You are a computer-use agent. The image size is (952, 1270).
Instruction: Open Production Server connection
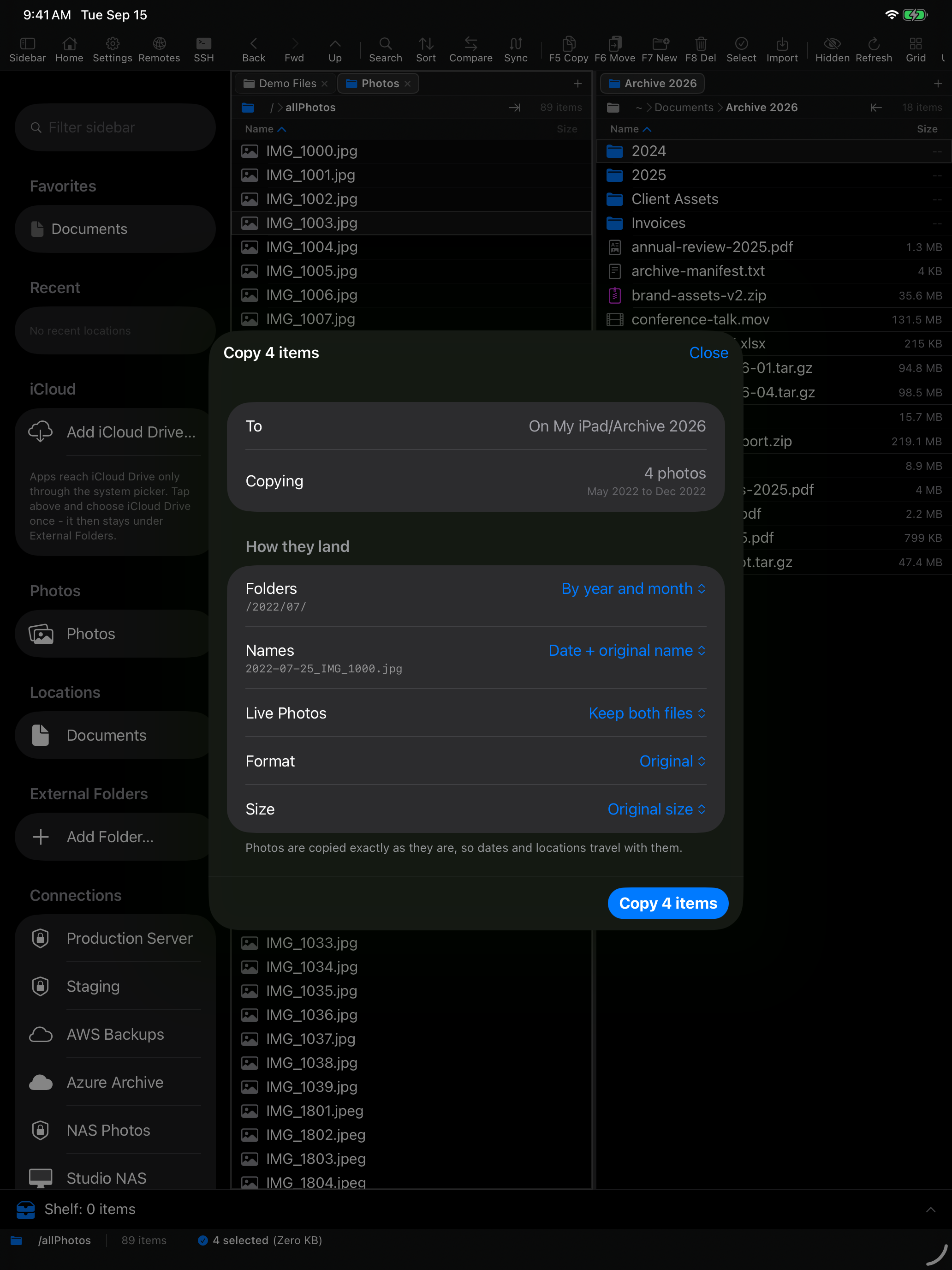pos(115,938)
